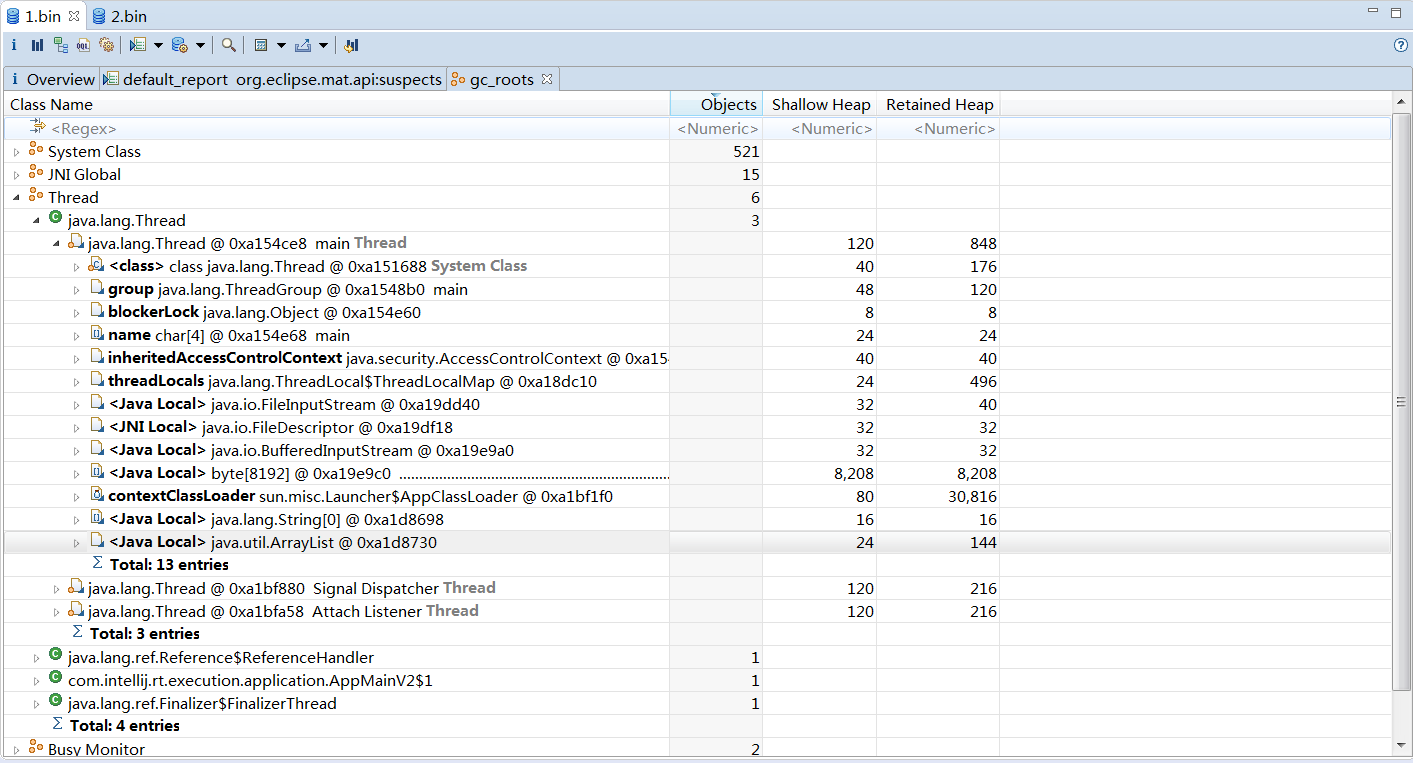Expand the Signal Dispatcher thread row

click(x=56, y=589)
